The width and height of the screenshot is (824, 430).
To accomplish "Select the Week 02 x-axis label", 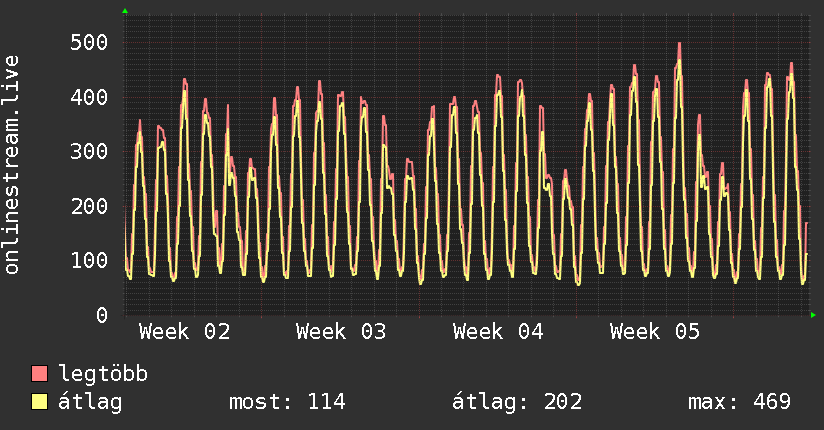I will coord(184,332).
